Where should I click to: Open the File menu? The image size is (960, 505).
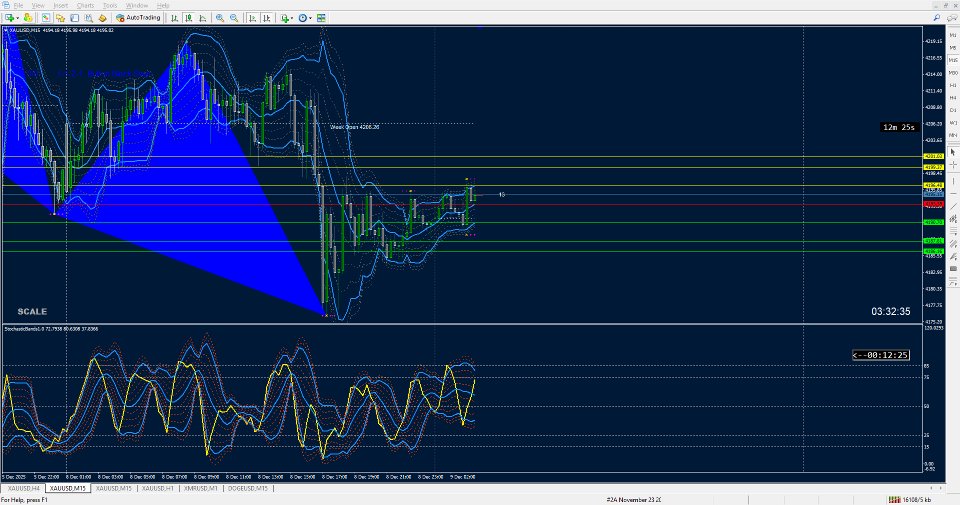click(x=18, y=6)
